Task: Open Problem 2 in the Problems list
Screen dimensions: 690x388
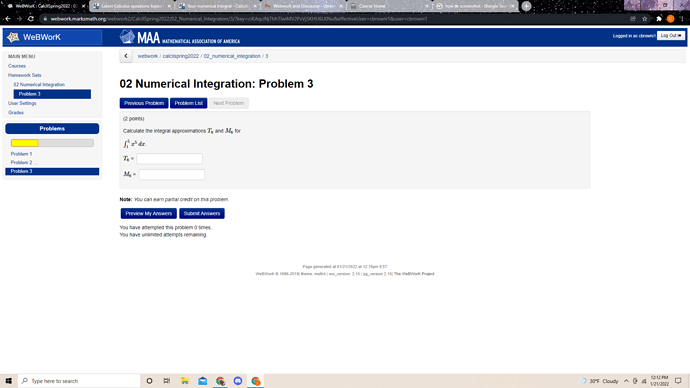Action: (x=21, y=163)
